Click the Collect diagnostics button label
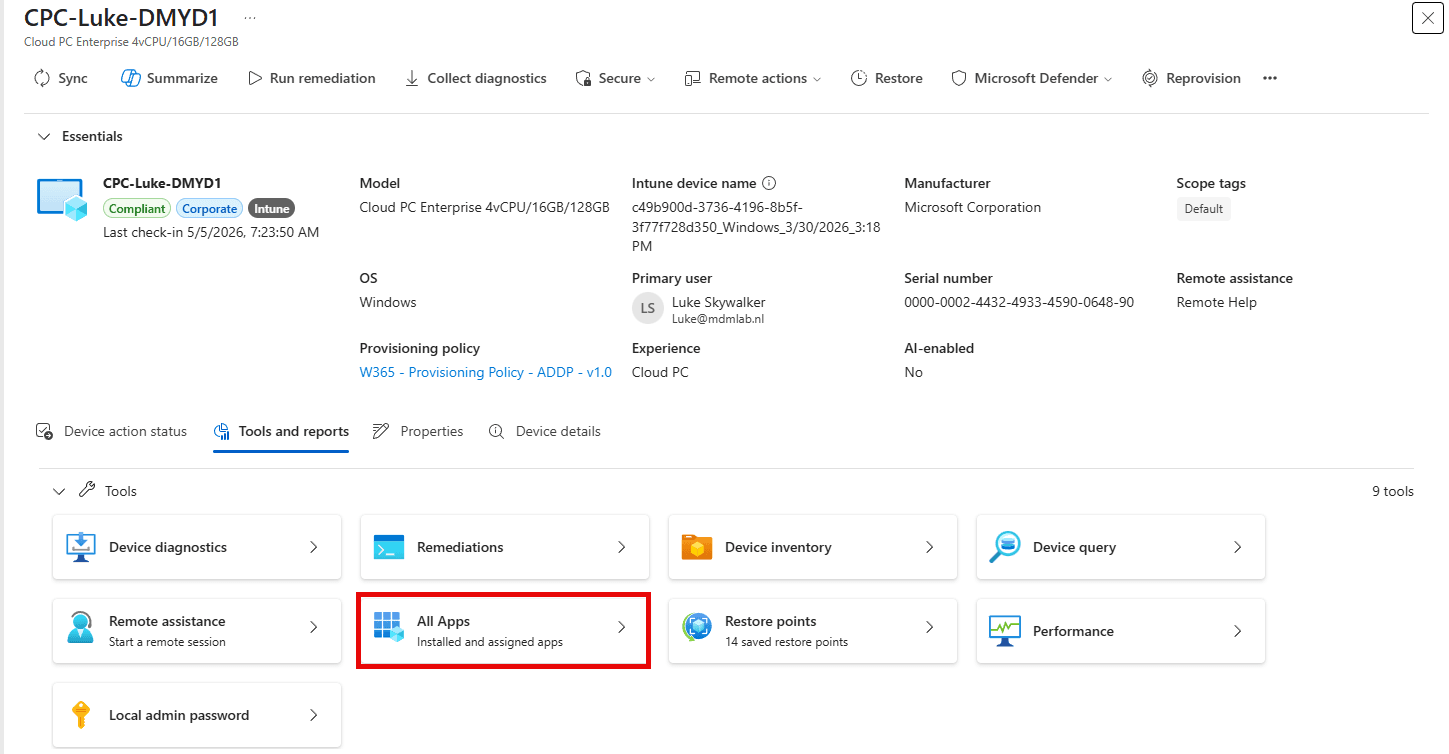The height and width of the screenshot is (754, 1449). pyautogui.click(x=487, y=78)
